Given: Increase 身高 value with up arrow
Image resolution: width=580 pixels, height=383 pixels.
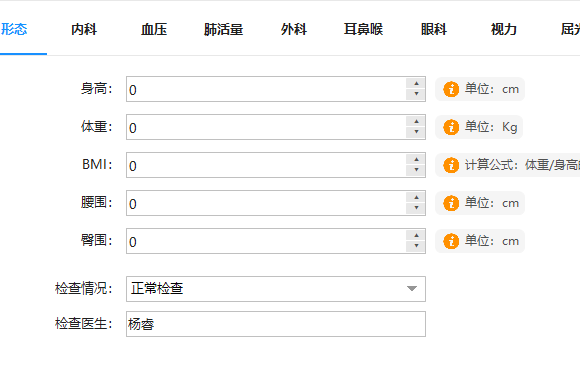Looking at the screenshot, I should [416, 84].
